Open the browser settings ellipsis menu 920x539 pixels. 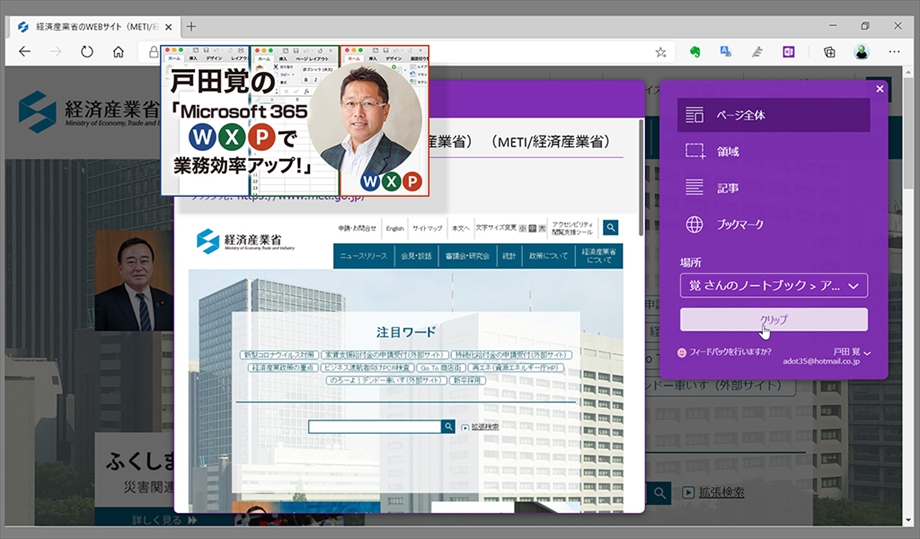894,52
